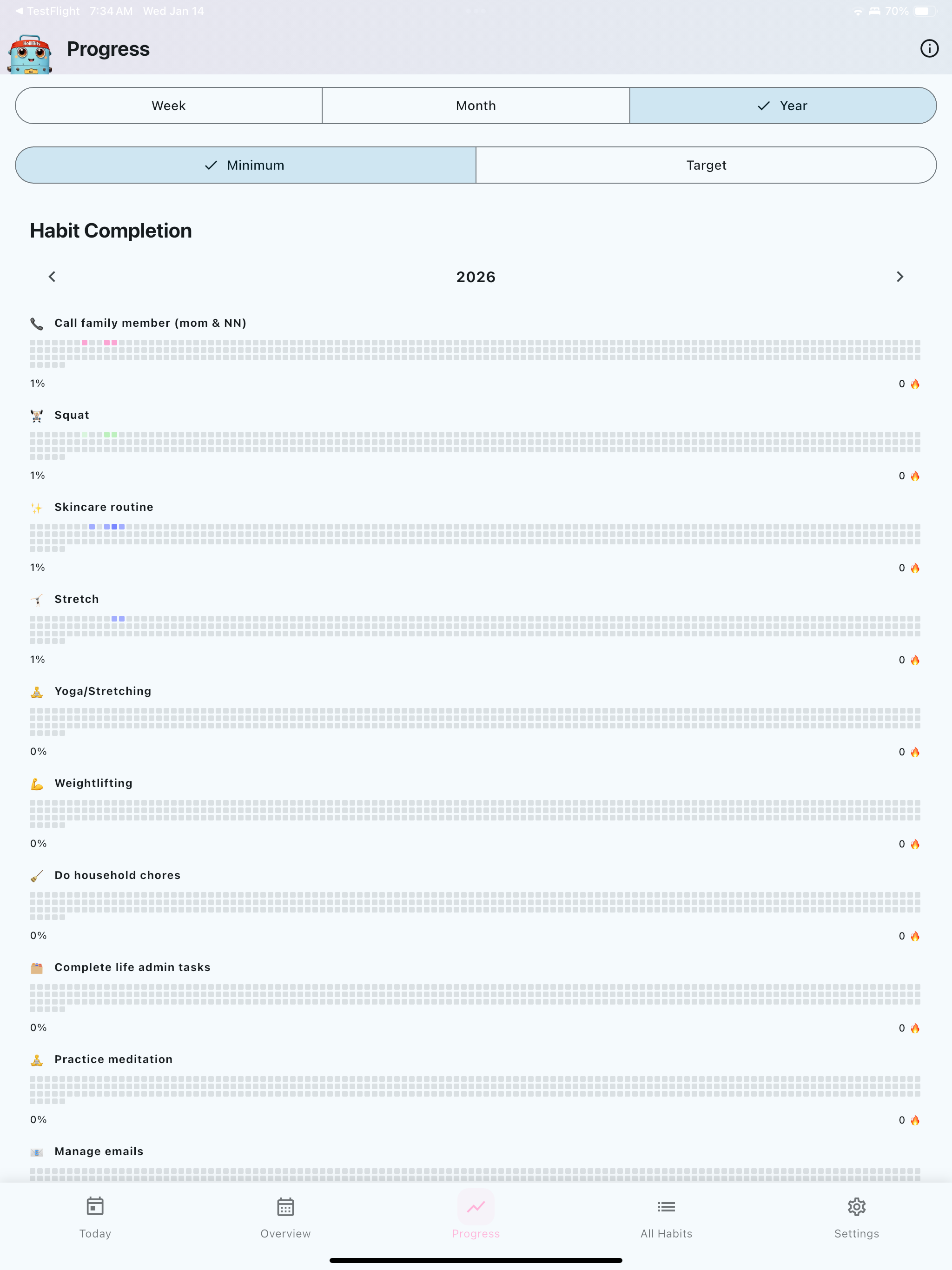This screenshot has width=952, height=1270.
Task: Click the streak flame for Weightlifting
Action: (x=915, y=844)
